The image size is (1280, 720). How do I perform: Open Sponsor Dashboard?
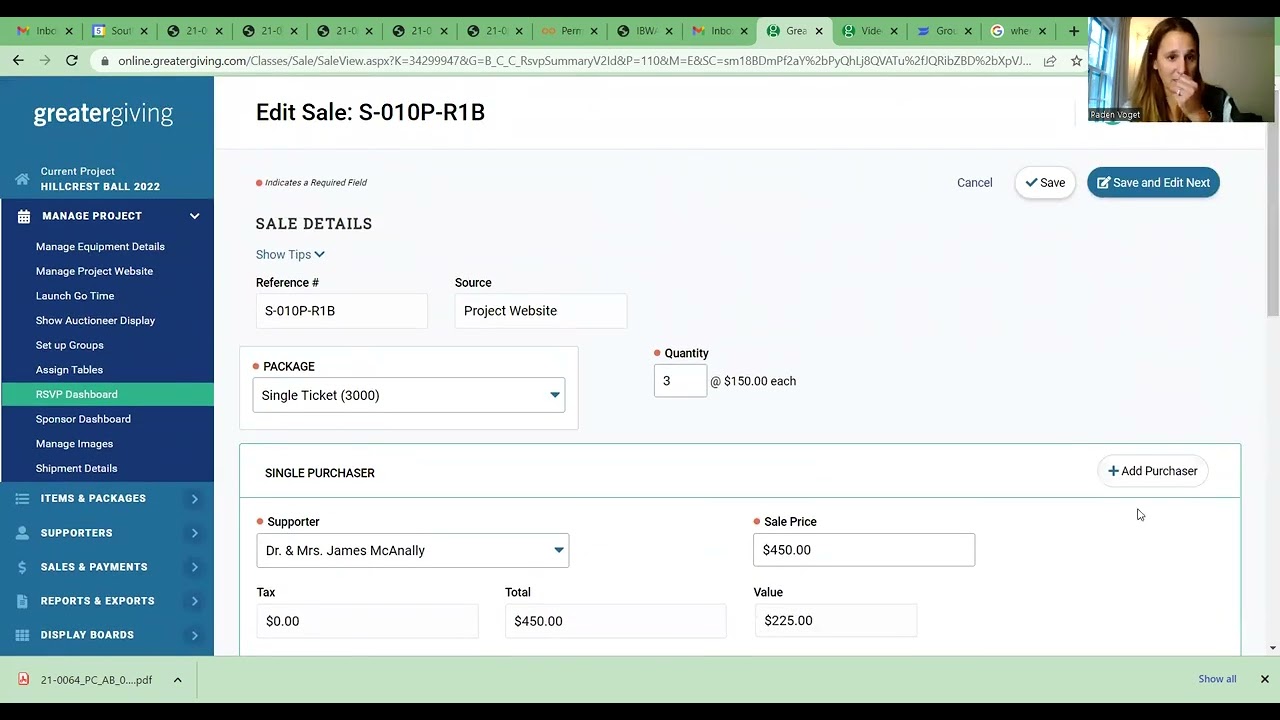click(x=83, y=419)
